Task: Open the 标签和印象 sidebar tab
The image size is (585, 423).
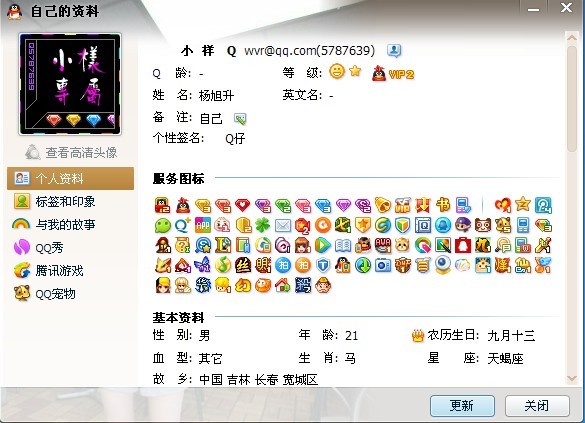Action: pyautogui.click(x=71, y=202)
